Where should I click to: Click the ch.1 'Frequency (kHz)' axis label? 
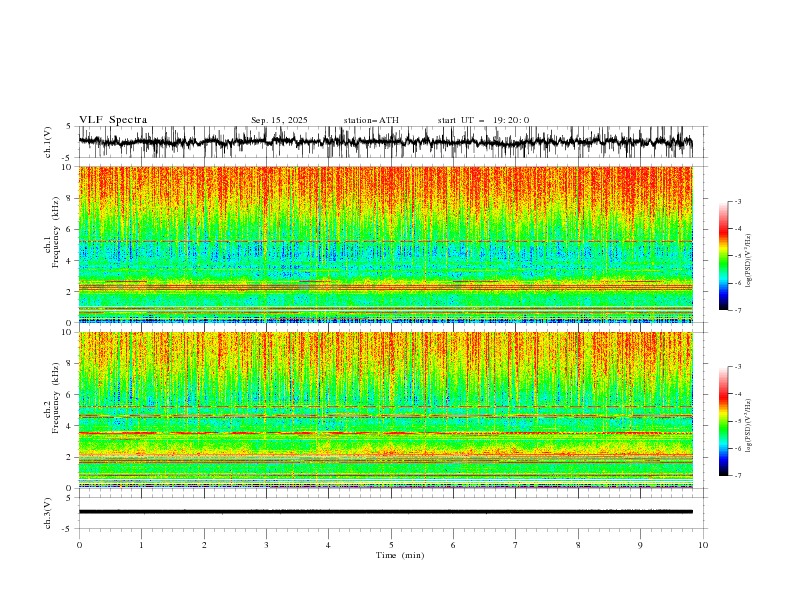click(x=56, y=232)
